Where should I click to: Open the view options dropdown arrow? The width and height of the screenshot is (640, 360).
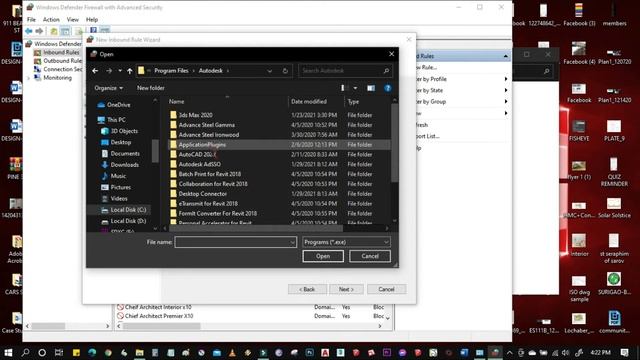point(355,88)
